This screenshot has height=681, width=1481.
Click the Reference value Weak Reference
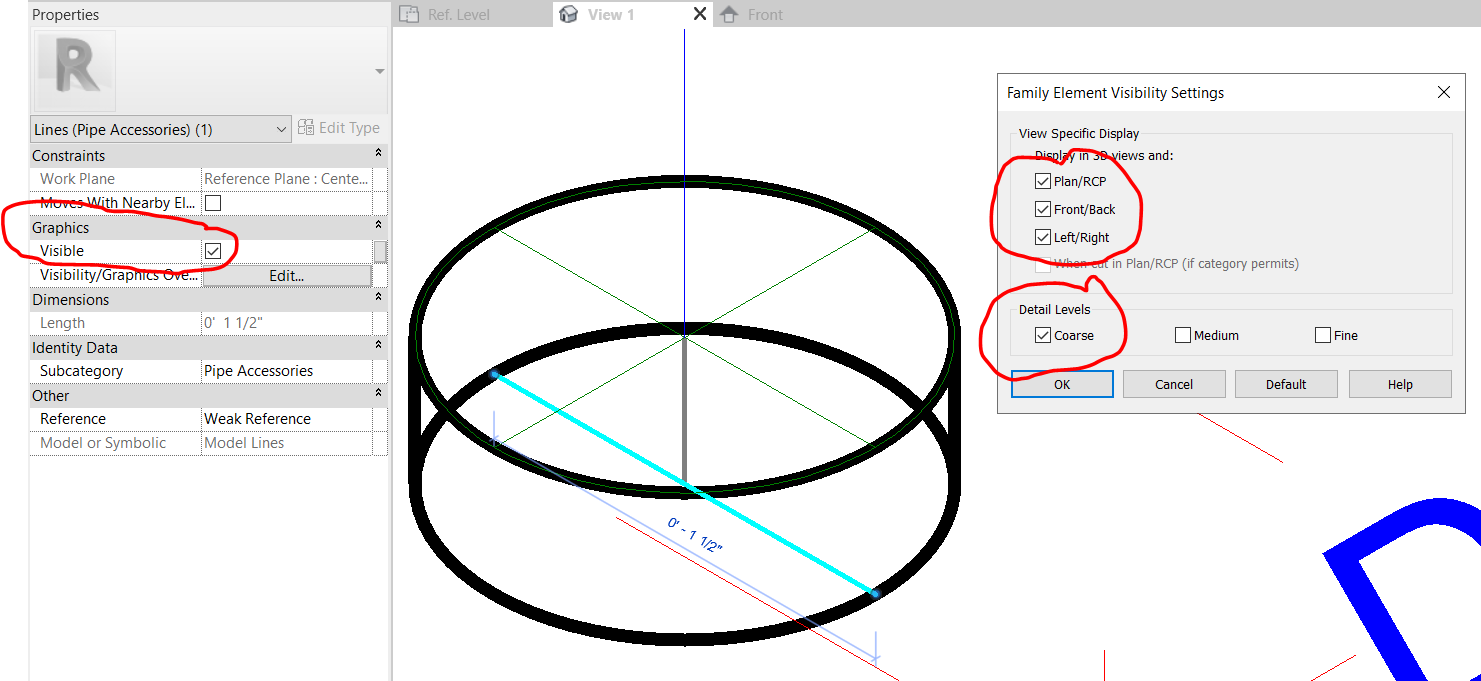click(x=287, y=419)
